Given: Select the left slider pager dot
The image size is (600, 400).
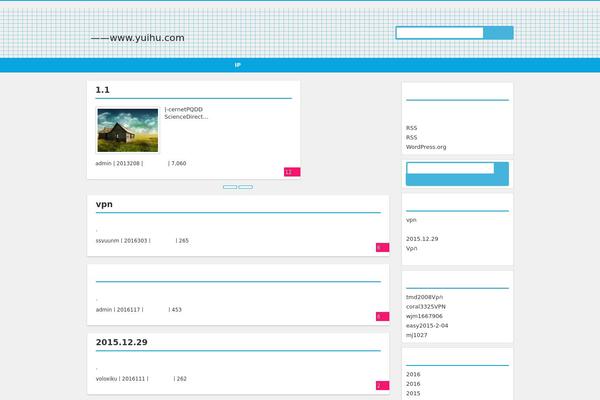Looking at the screenshot, I should (x=230, y=187).
